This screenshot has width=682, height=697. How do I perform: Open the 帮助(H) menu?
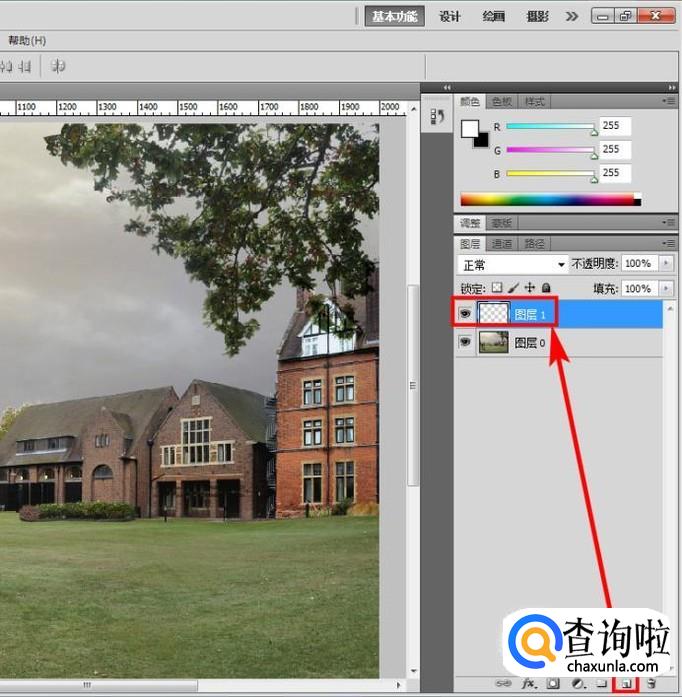27,40
